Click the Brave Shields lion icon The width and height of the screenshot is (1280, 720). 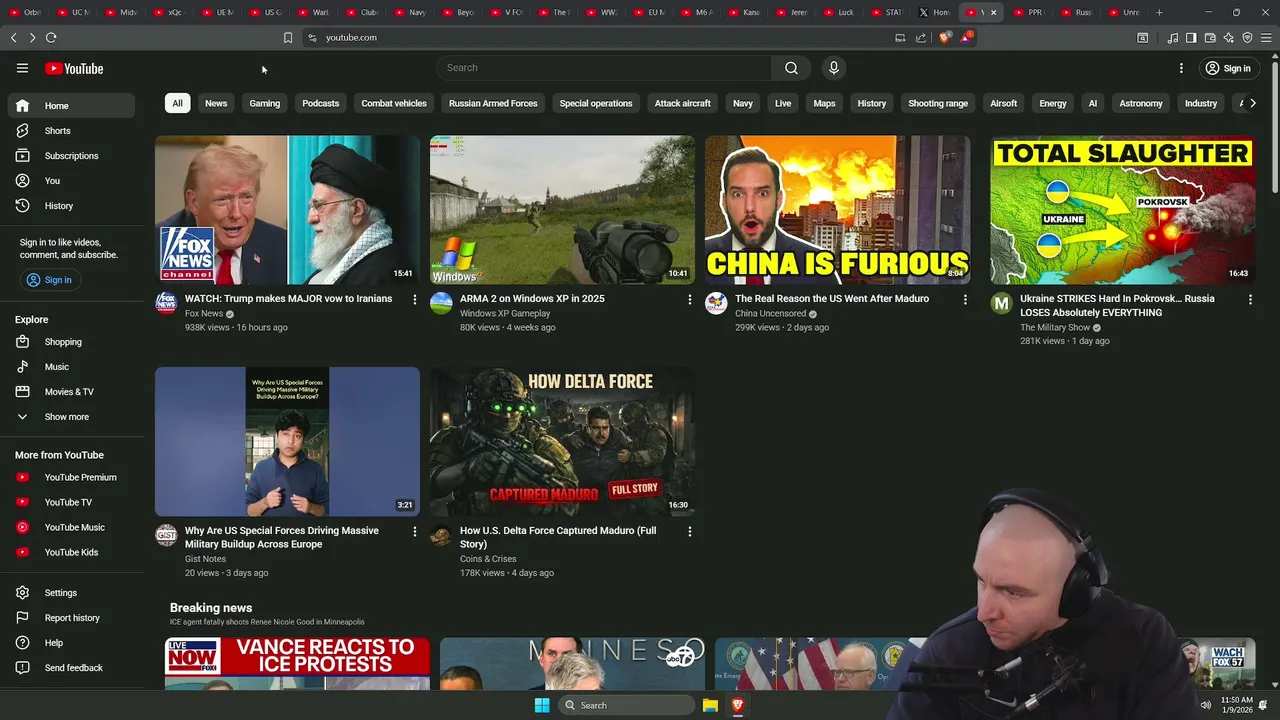point(945,37)
